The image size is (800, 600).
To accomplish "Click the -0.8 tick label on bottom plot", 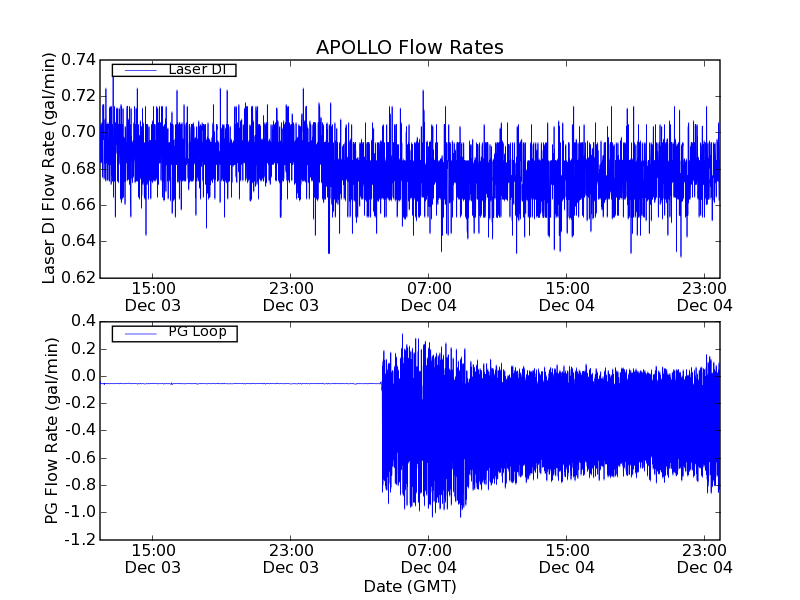I will click(80, 485).
